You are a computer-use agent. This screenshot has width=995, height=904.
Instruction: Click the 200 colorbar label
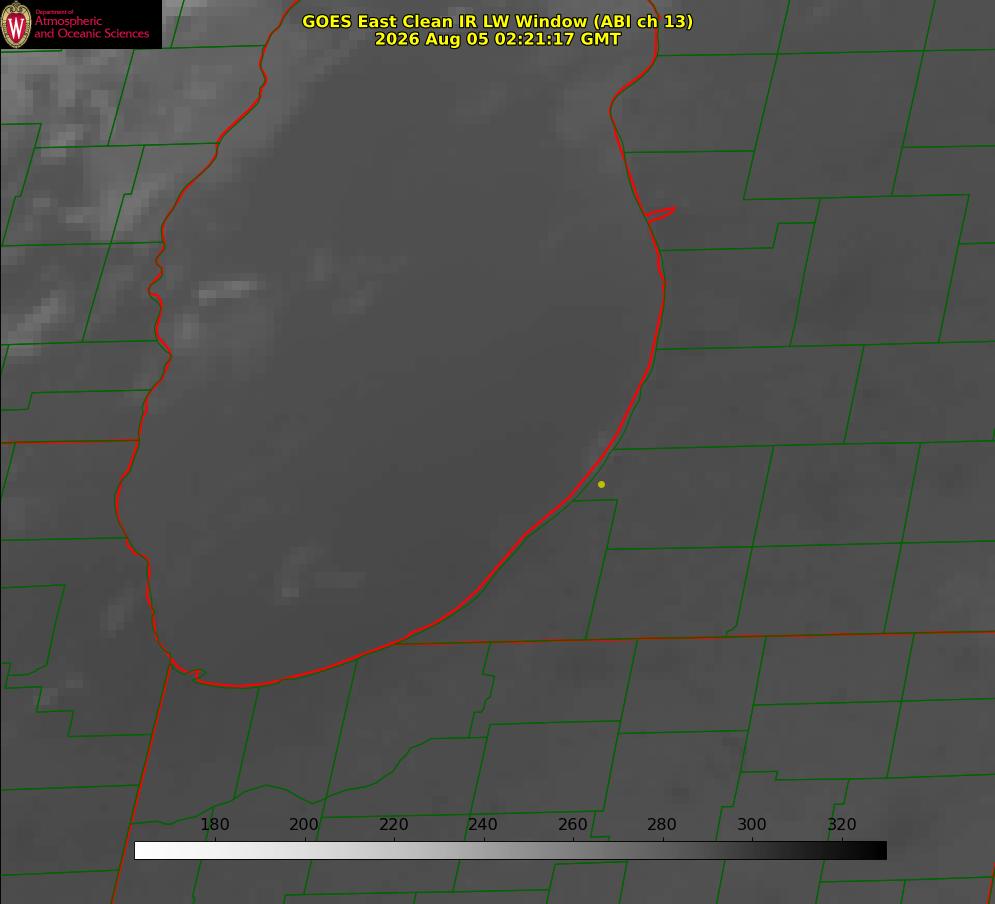pos(304,824)
